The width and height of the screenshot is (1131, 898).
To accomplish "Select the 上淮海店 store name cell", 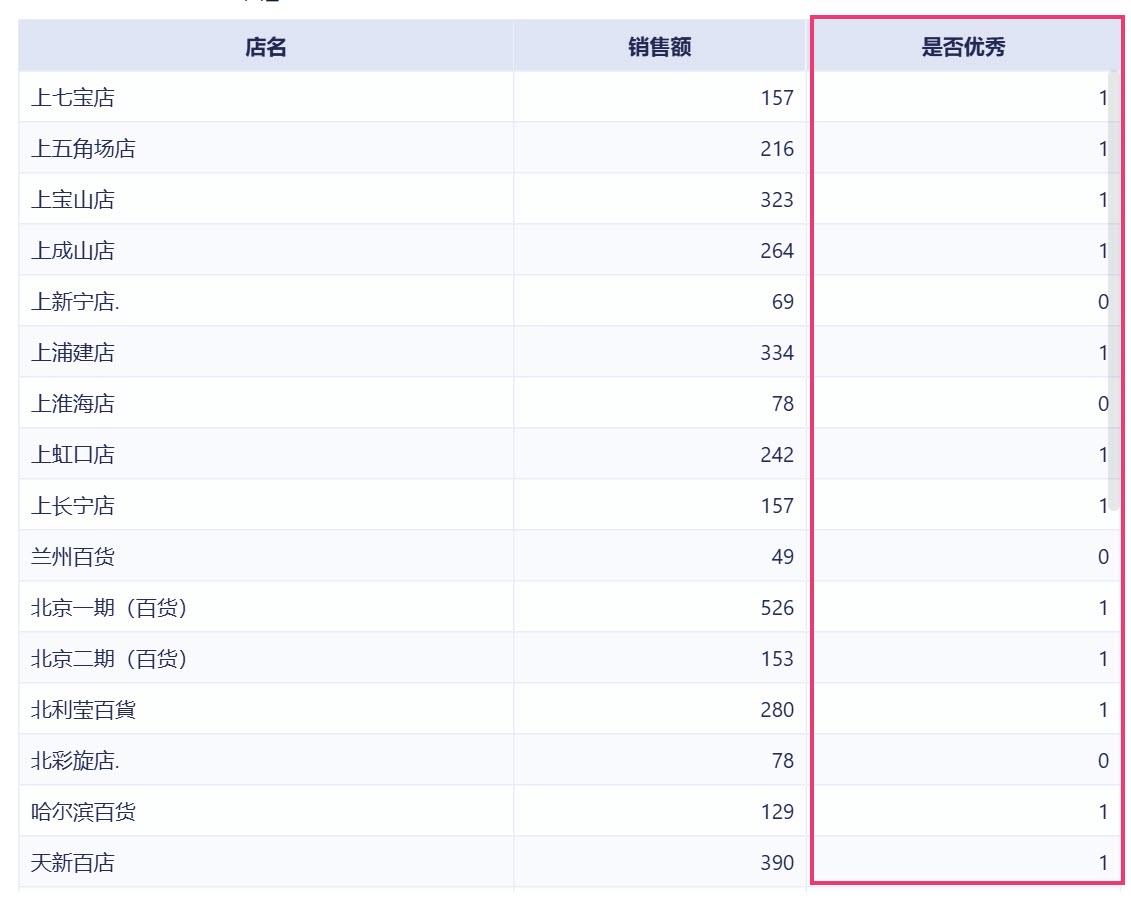I will click(265, 403).
